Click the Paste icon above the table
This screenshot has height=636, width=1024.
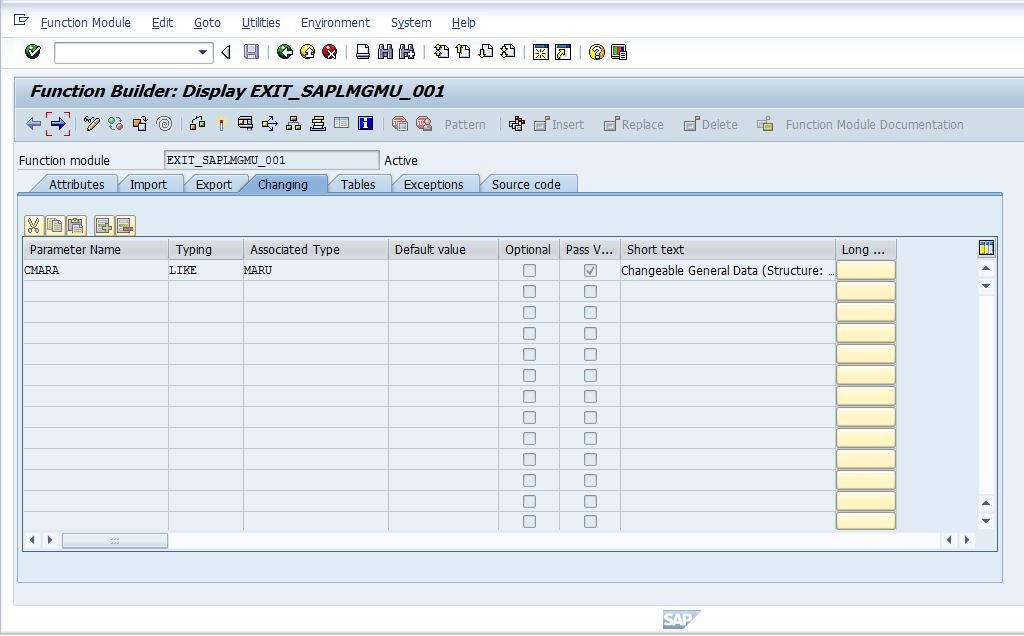[76, 226]
